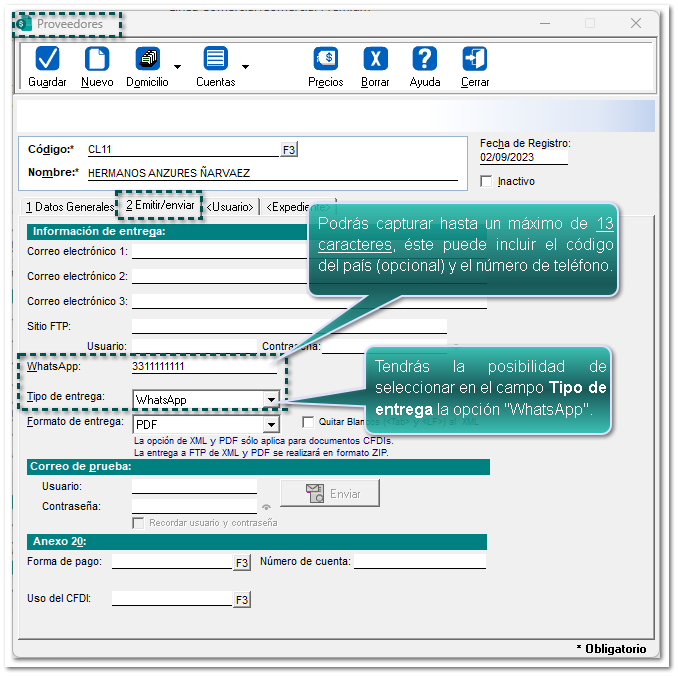
Task: Click the F3 button beside Forma de pago
Action: [241, 563]
